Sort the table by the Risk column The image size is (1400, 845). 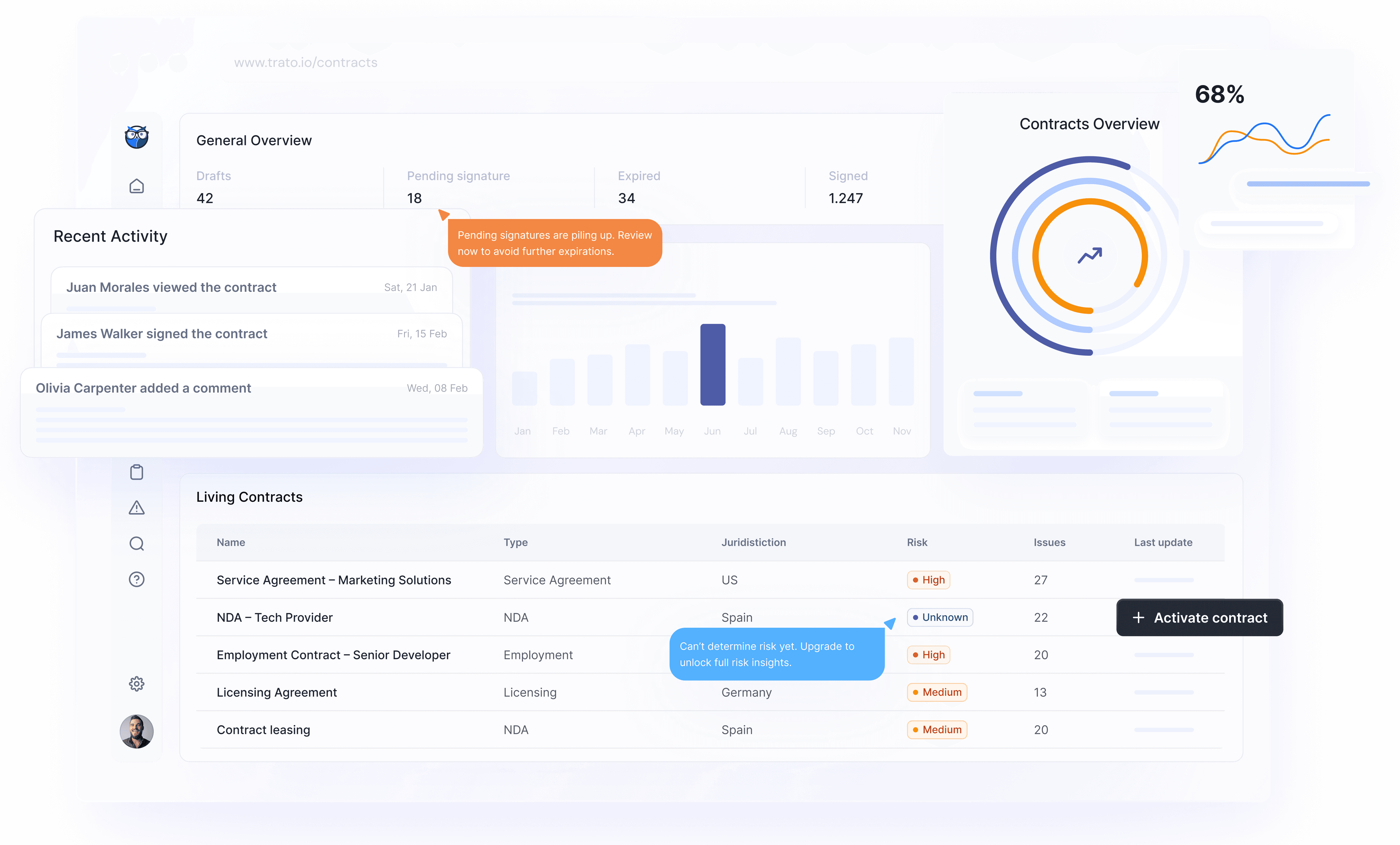click(x=917, y=542)
